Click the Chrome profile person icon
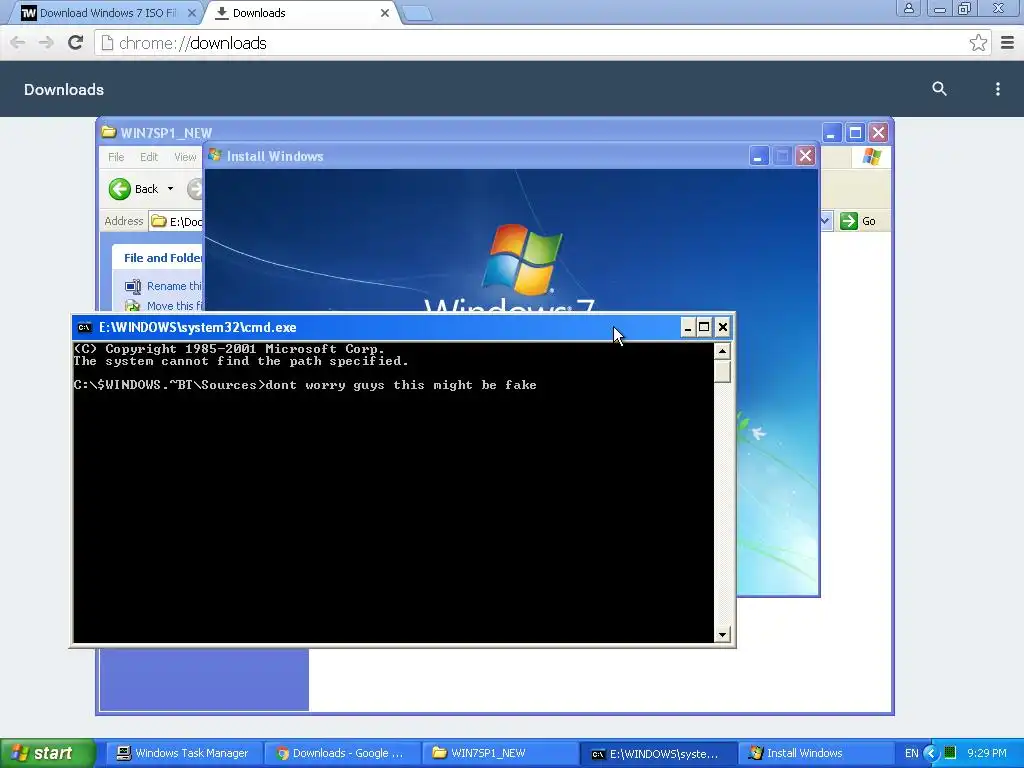Image resolution: width=1024 pixels, height=768 pixels. (908, 8)
